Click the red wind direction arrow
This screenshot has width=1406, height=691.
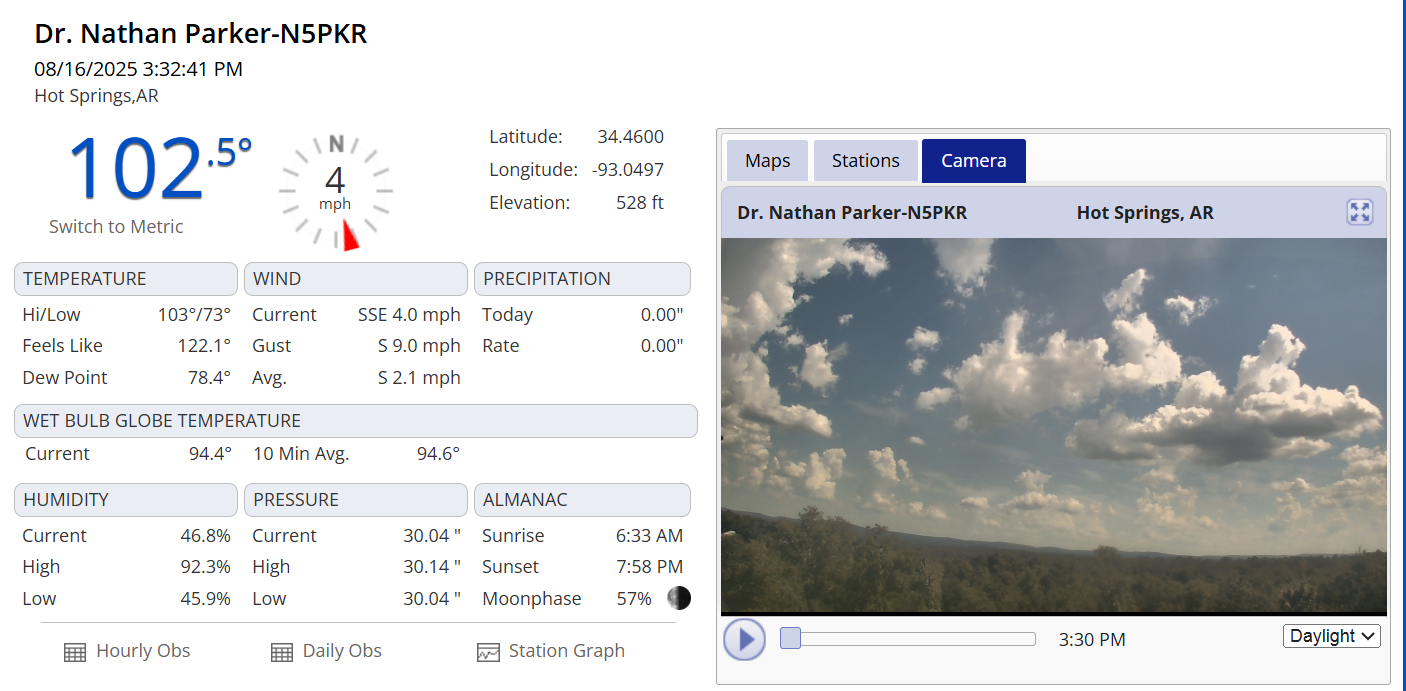click(350, 236)
